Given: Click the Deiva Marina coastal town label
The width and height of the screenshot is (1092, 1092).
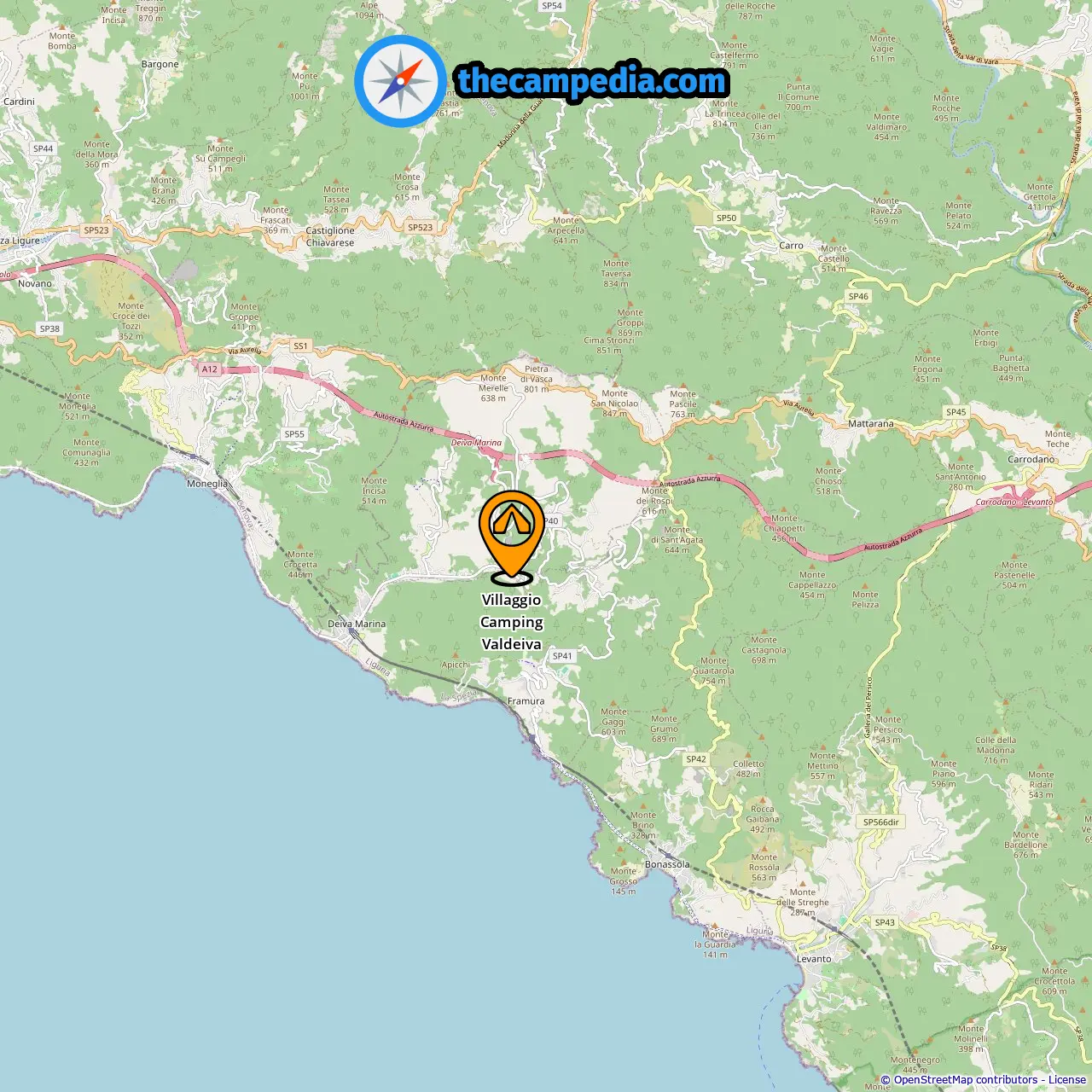Looking at the screenshot, I should [357, 624].
